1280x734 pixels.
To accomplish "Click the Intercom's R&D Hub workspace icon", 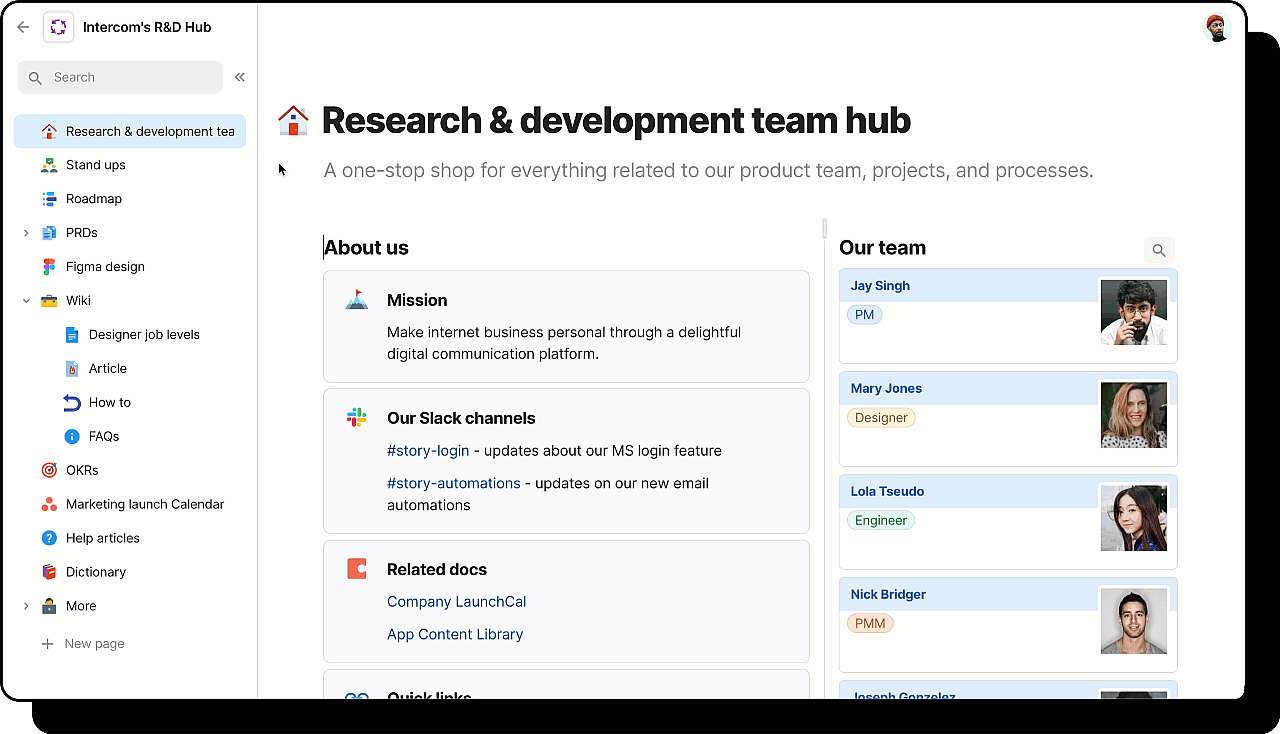I will point(58,27).
